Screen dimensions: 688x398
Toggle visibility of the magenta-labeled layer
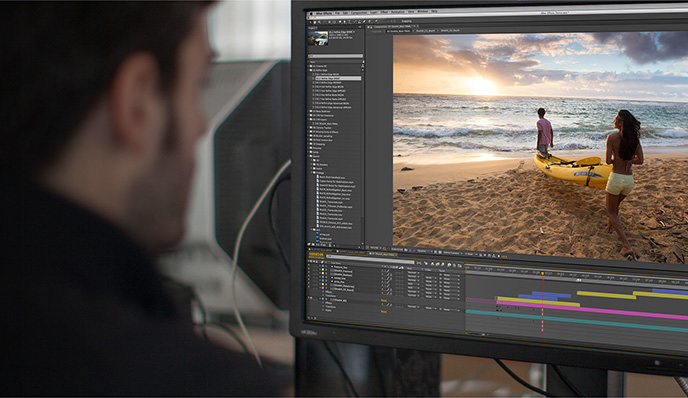click(x=308, y=287)
